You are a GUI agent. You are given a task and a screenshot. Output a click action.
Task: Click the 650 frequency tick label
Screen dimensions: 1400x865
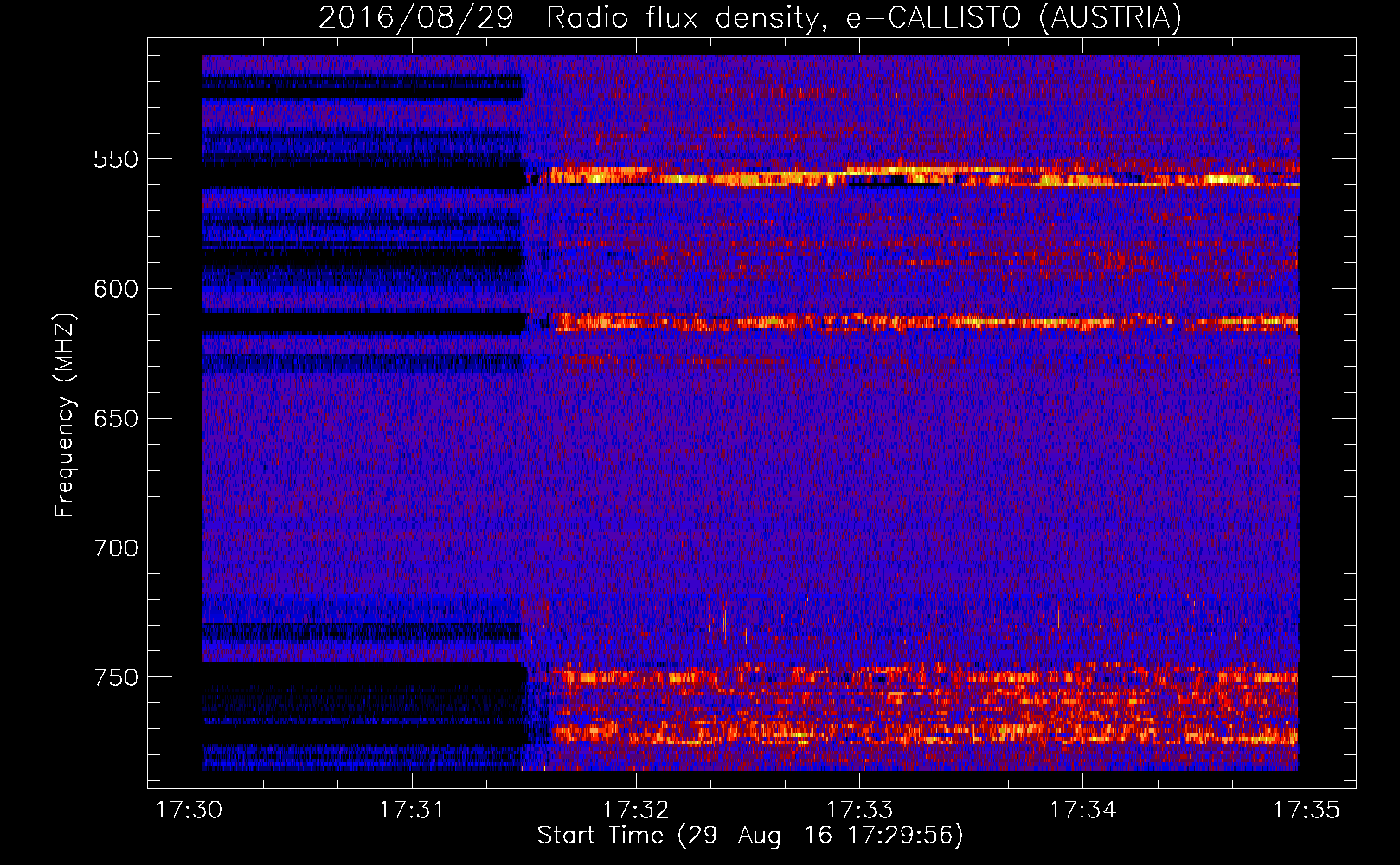pos(116,419)
